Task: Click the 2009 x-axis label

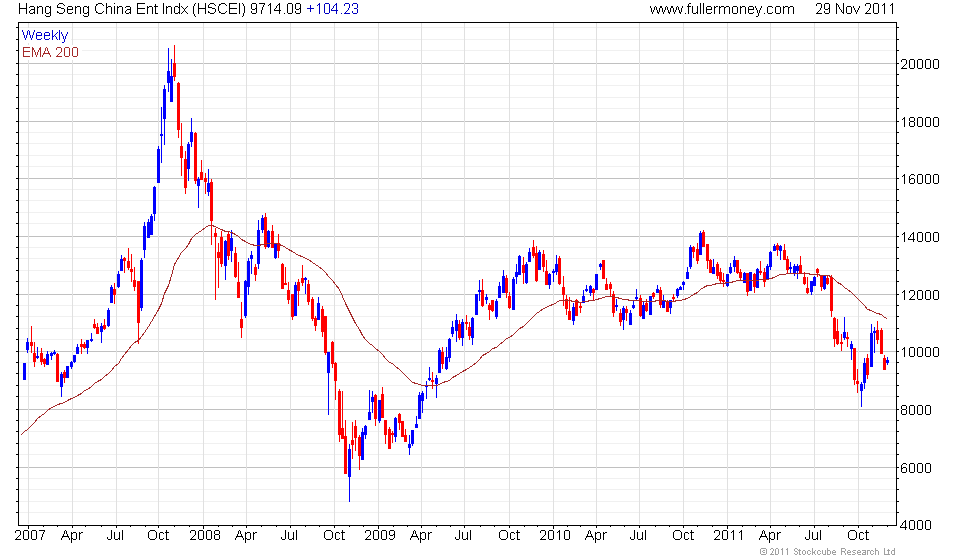Action: pos(380,536)
